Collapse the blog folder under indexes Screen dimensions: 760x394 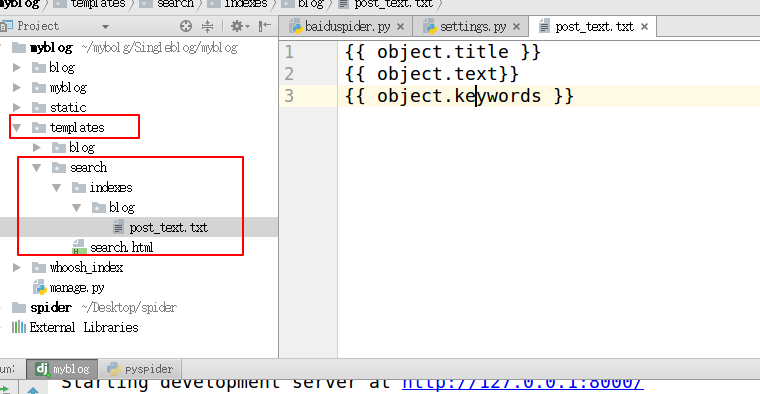pyautogui.click(x=77, y=207)
